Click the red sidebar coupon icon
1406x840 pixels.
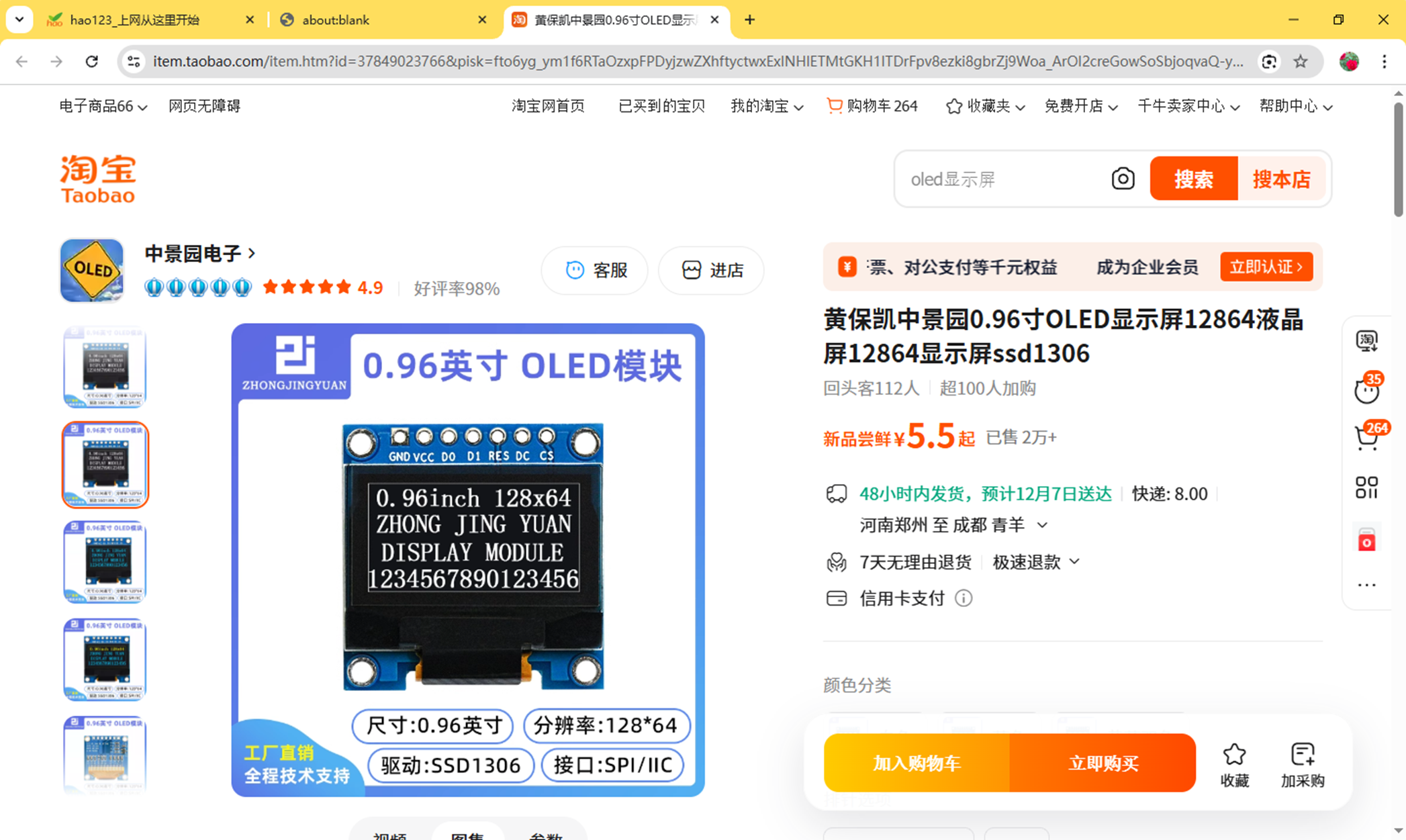click(1366, 540)
